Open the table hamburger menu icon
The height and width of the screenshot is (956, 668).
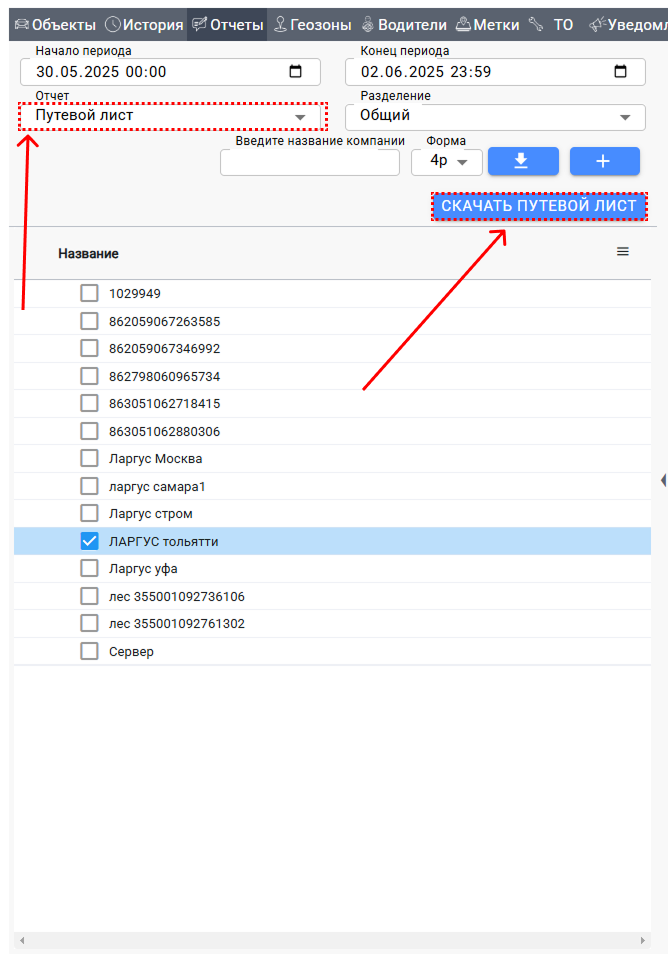(x=623, y=252)
